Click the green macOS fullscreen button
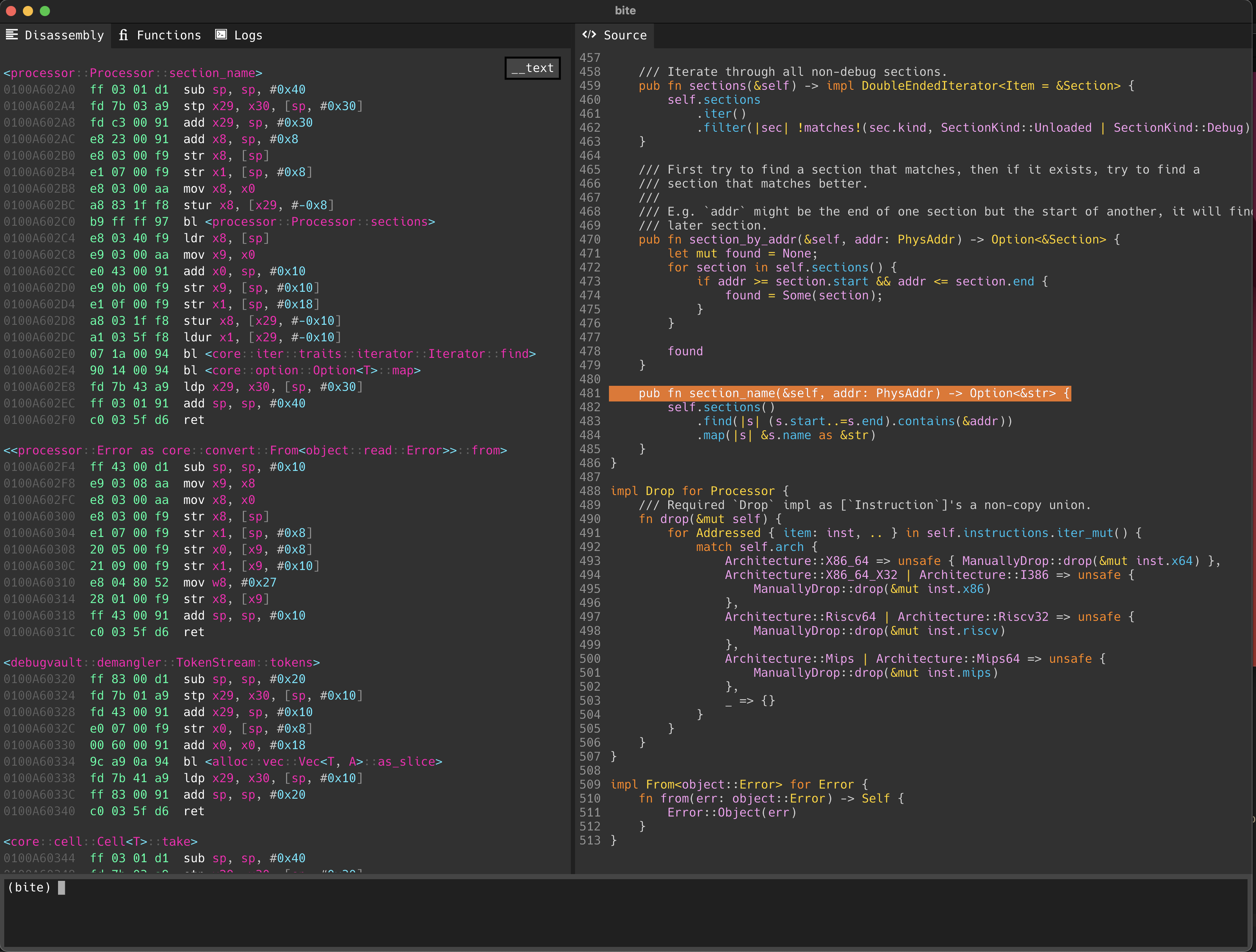Viewport: 1256px width, 952px height. (45, 11)
